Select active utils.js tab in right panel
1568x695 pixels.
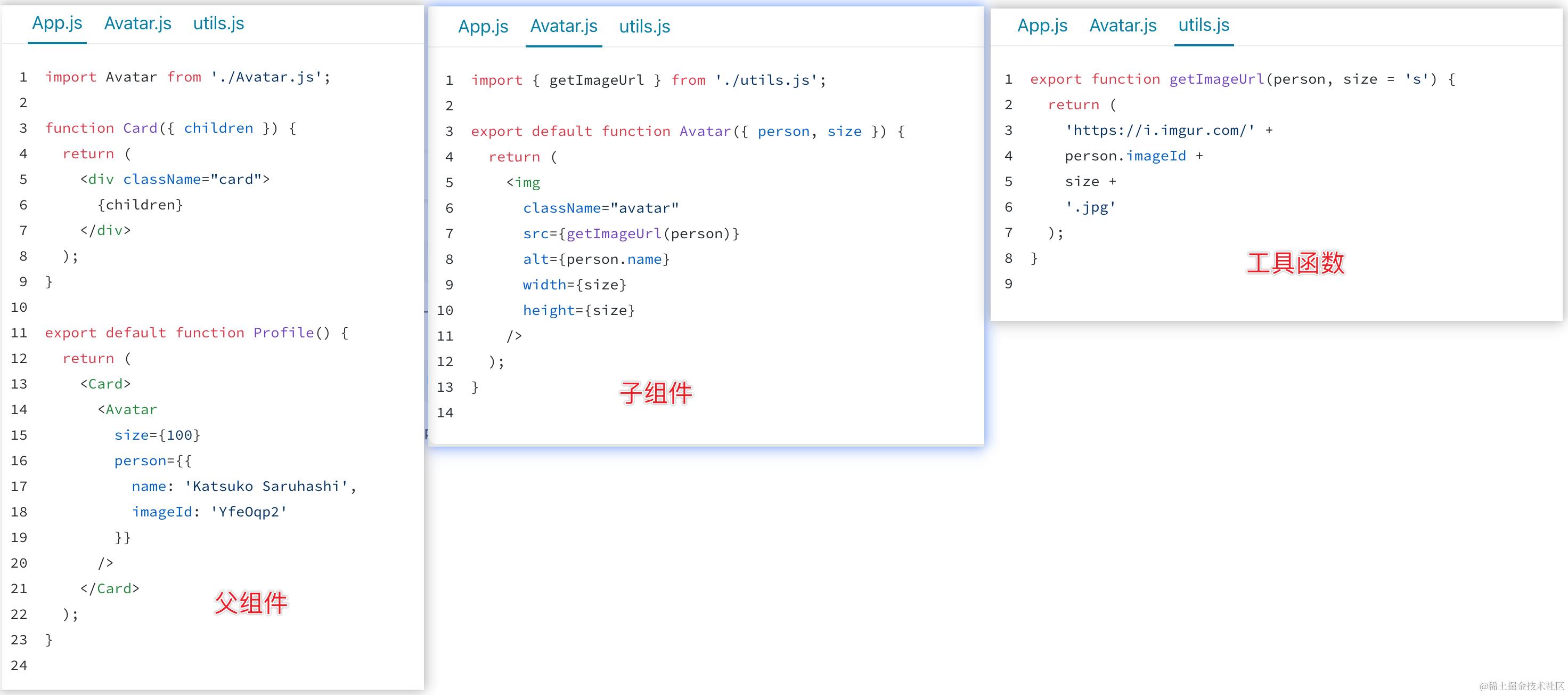click(1203, 25)
